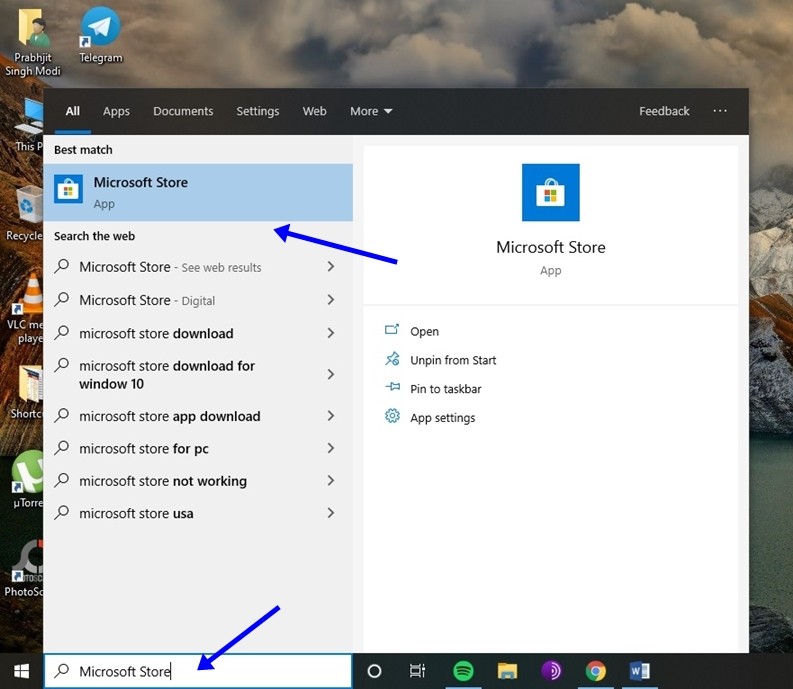This screenshot has width=793, height=689.
Task: Open Microsoft Word from the taskbar
Action: [x=639, y=671]
